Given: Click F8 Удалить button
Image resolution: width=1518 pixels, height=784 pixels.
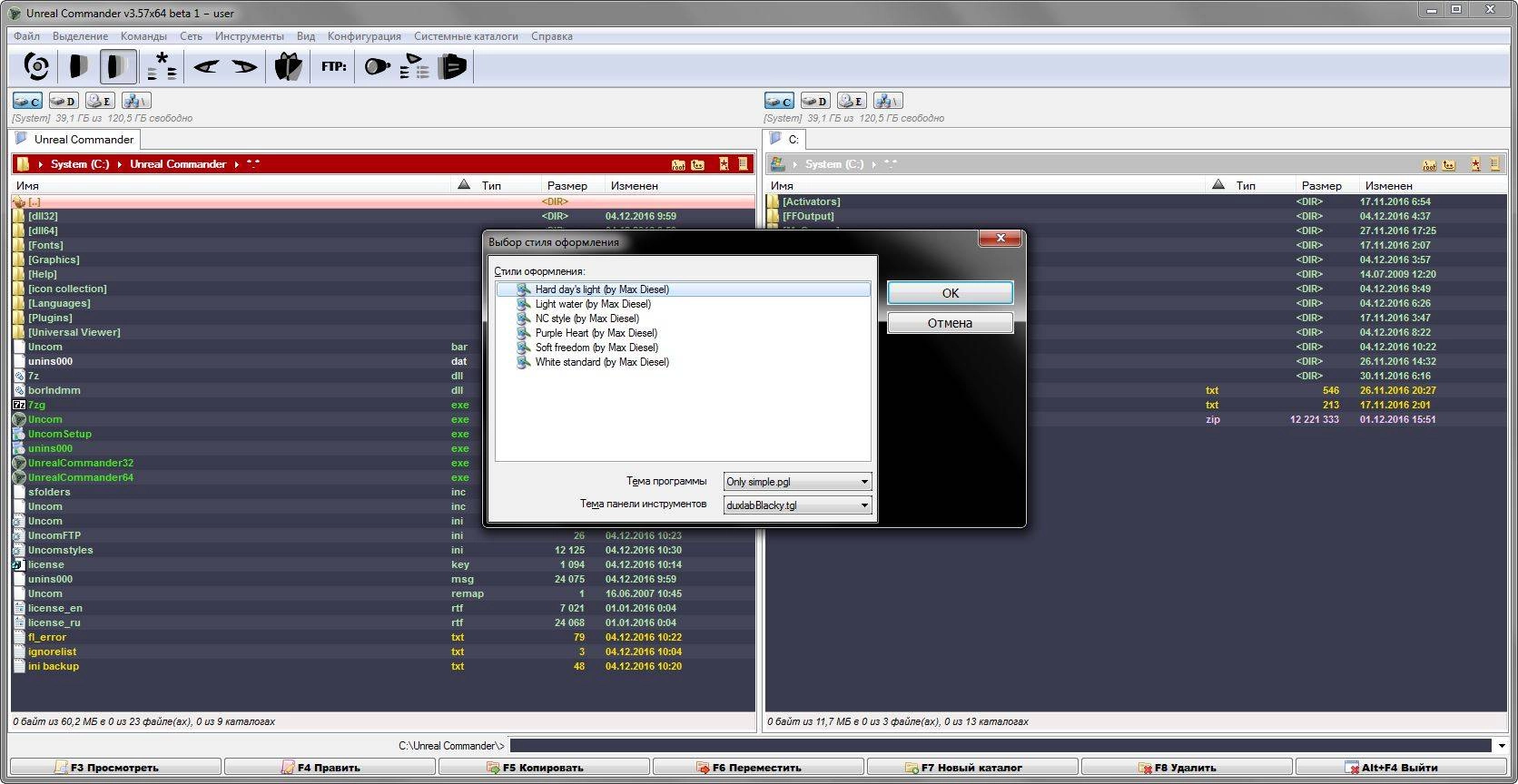Looking at the screenshot, I should [x=1186, y=768].
